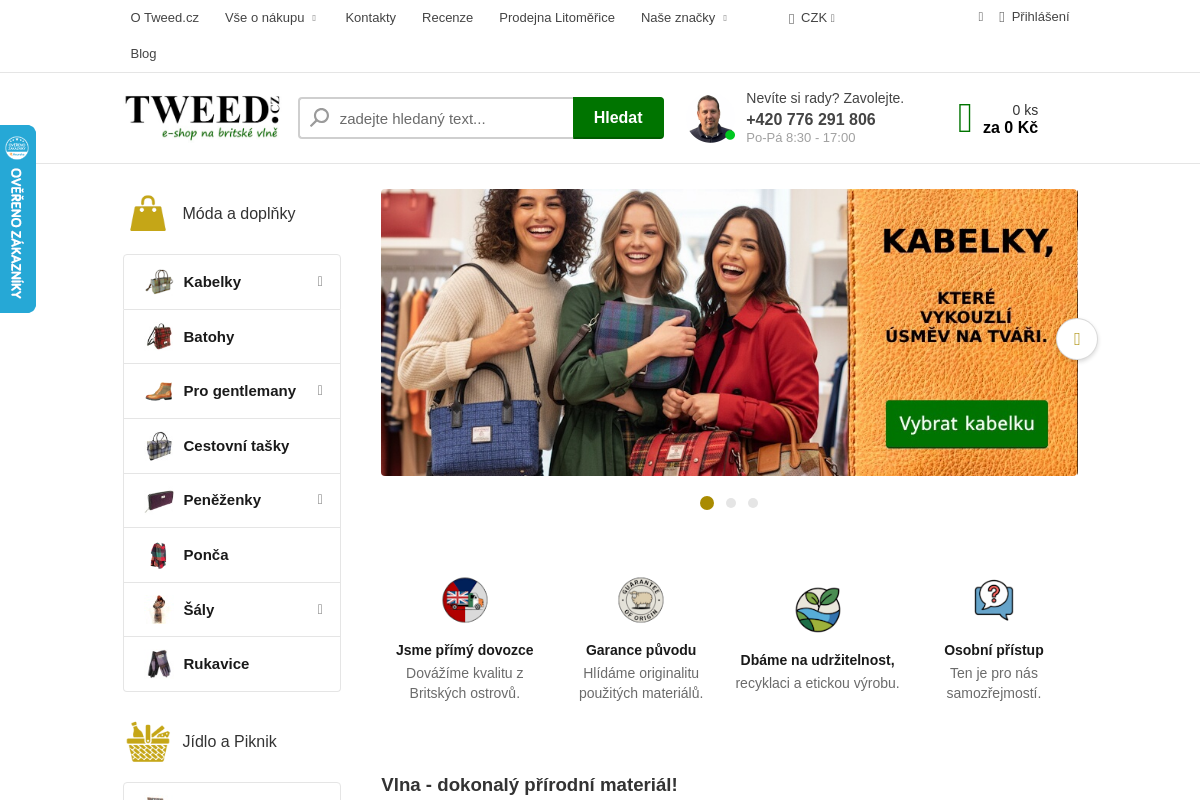Image resolution: width=1200 pixels, height=800 pixels.
Task: Click the Tweed.cz logo
Action: [x=202, y=117]
